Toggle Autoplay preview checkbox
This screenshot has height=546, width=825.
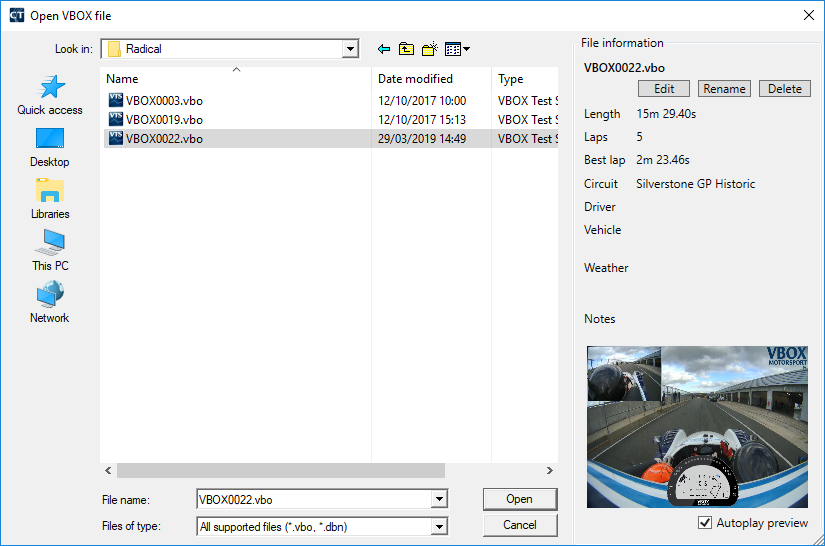click(x=705, y=523)
